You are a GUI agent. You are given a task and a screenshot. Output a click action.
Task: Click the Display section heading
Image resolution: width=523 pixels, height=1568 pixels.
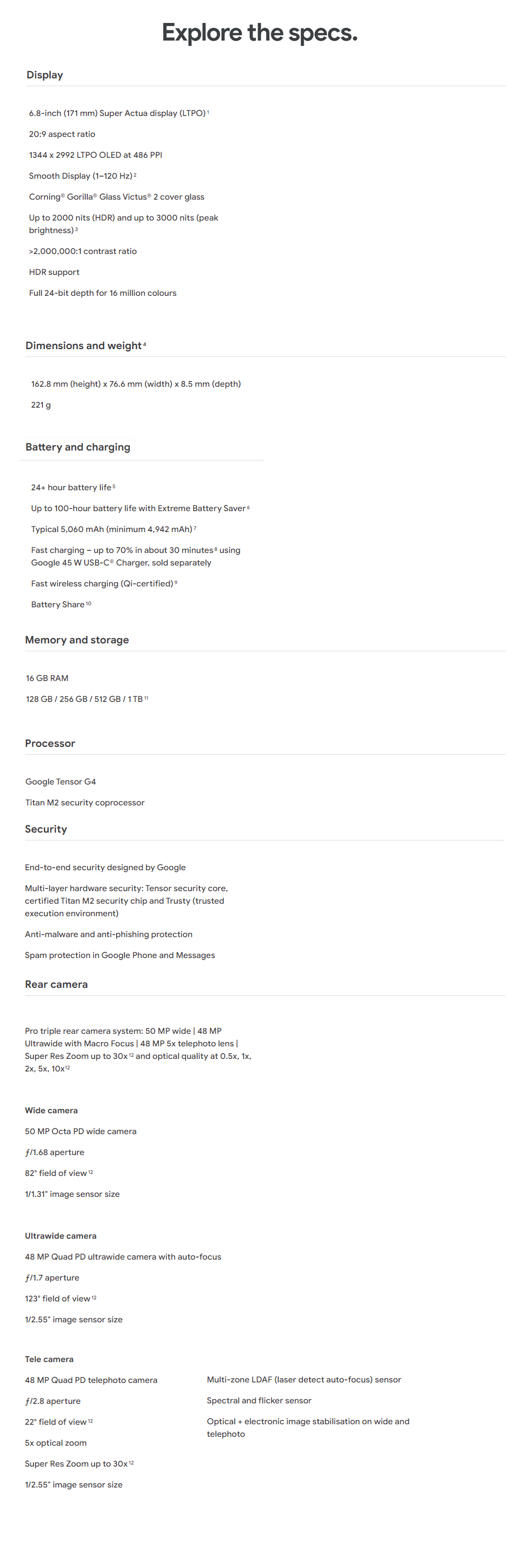(44, 75)
